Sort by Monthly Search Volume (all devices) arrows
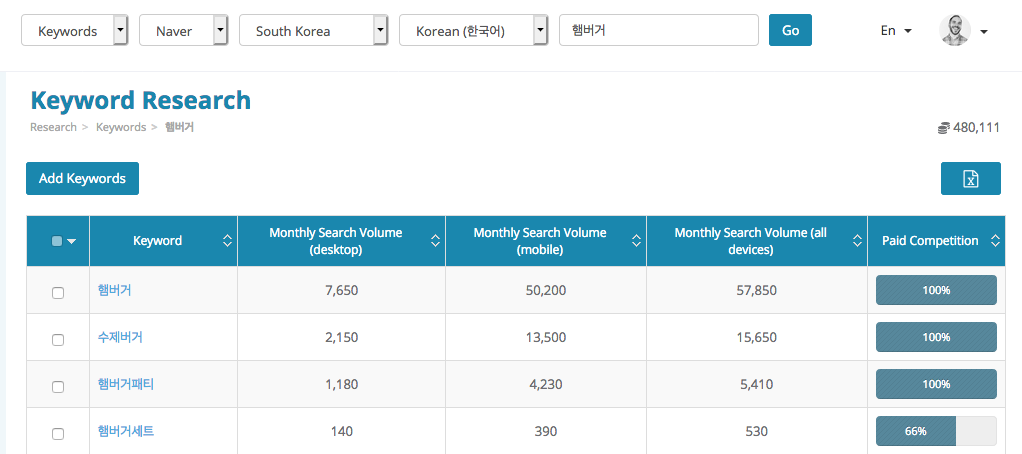The height and width of the screenshot is (454, 1022). [x=858, y=241]
